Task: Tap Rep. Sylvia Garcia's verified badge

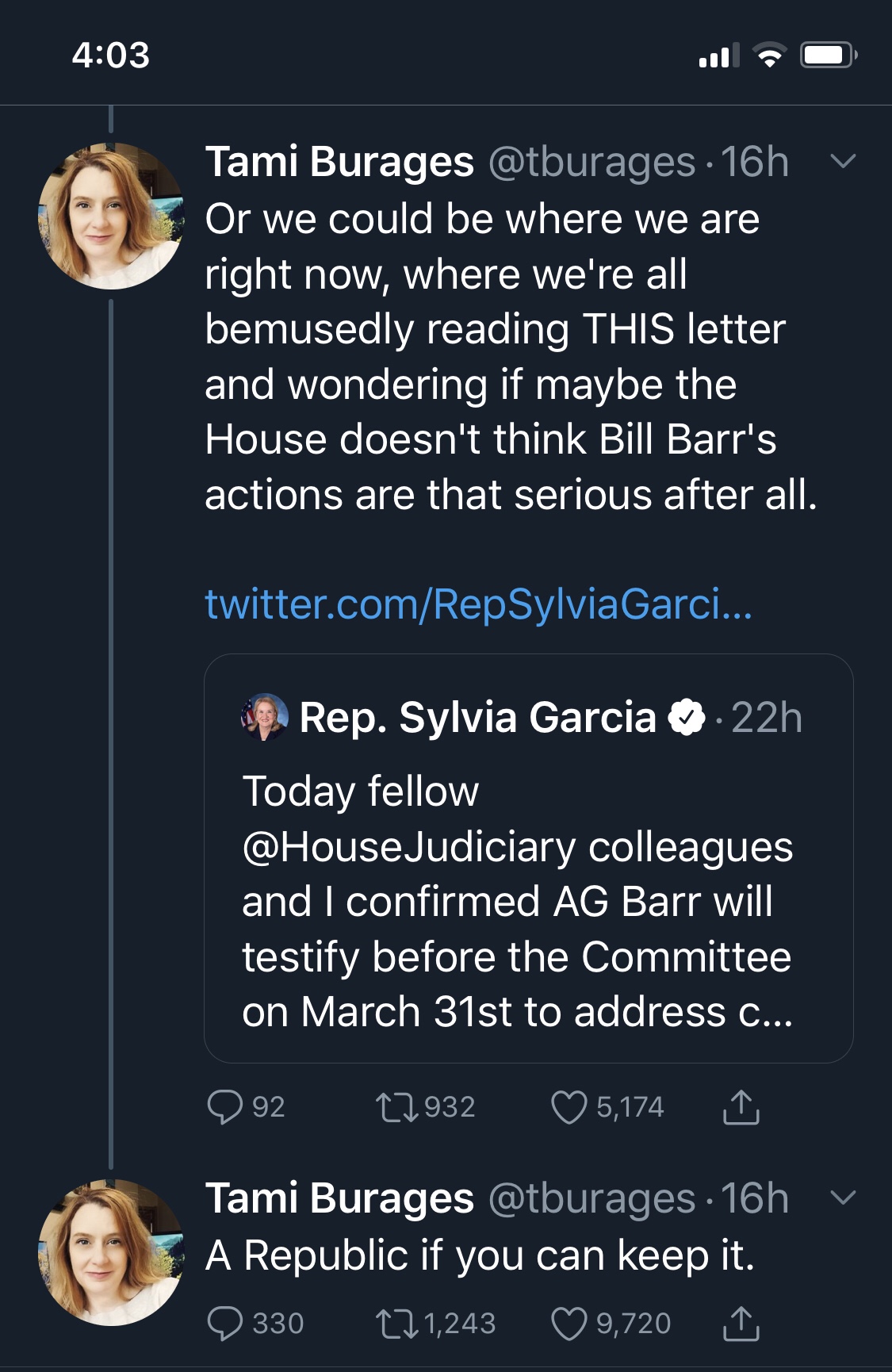Action: point(687,718)
